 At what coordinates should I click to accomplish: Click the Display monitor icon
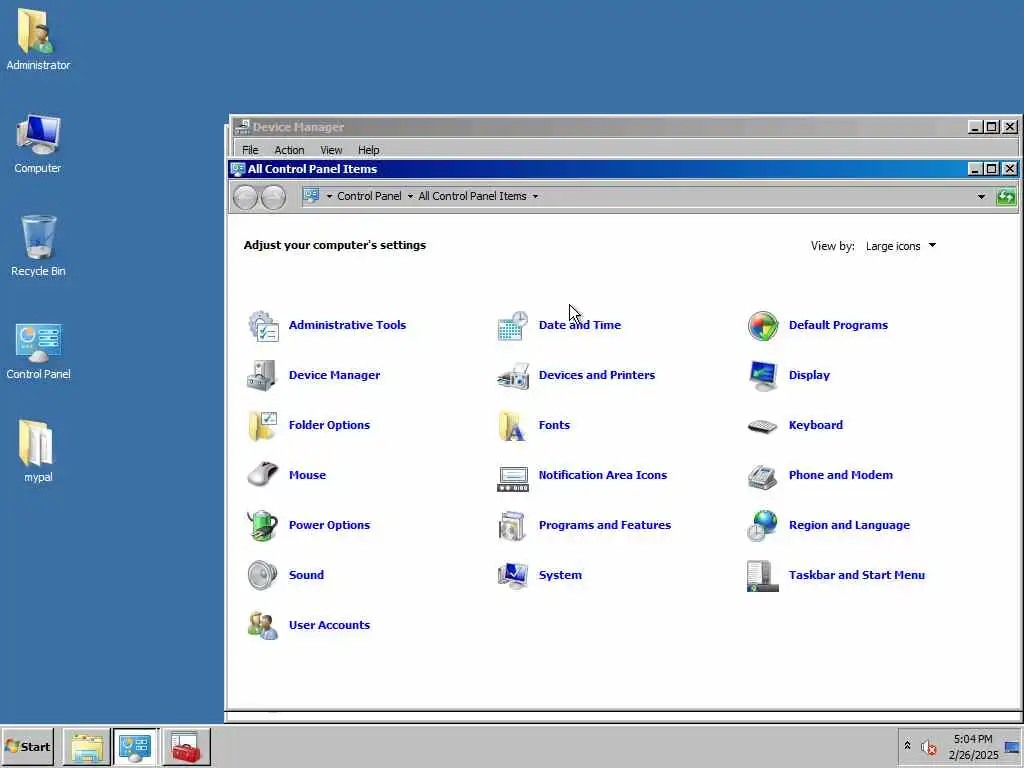763,376
